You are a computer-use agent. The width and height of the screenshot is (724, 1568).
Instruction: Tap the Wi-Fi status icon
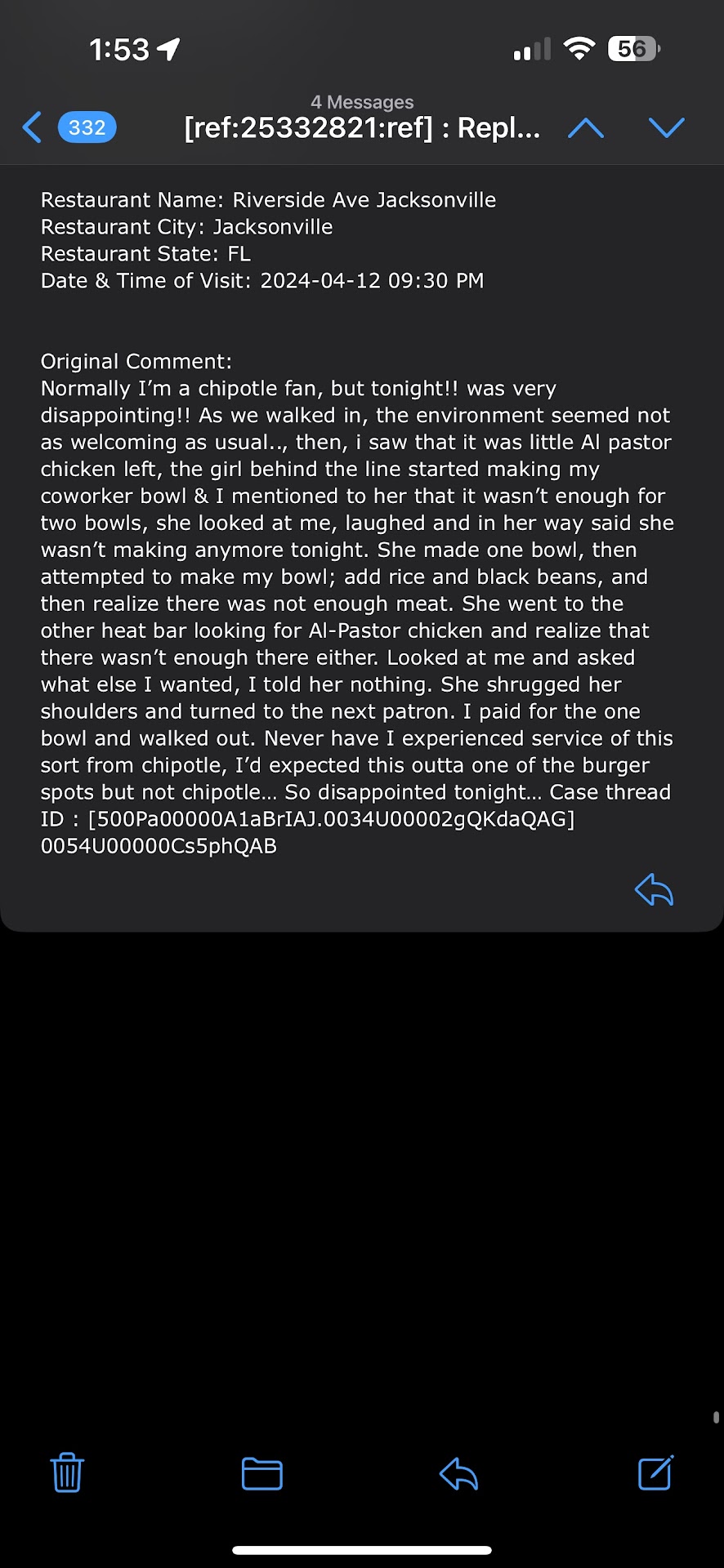pos(579,49)
